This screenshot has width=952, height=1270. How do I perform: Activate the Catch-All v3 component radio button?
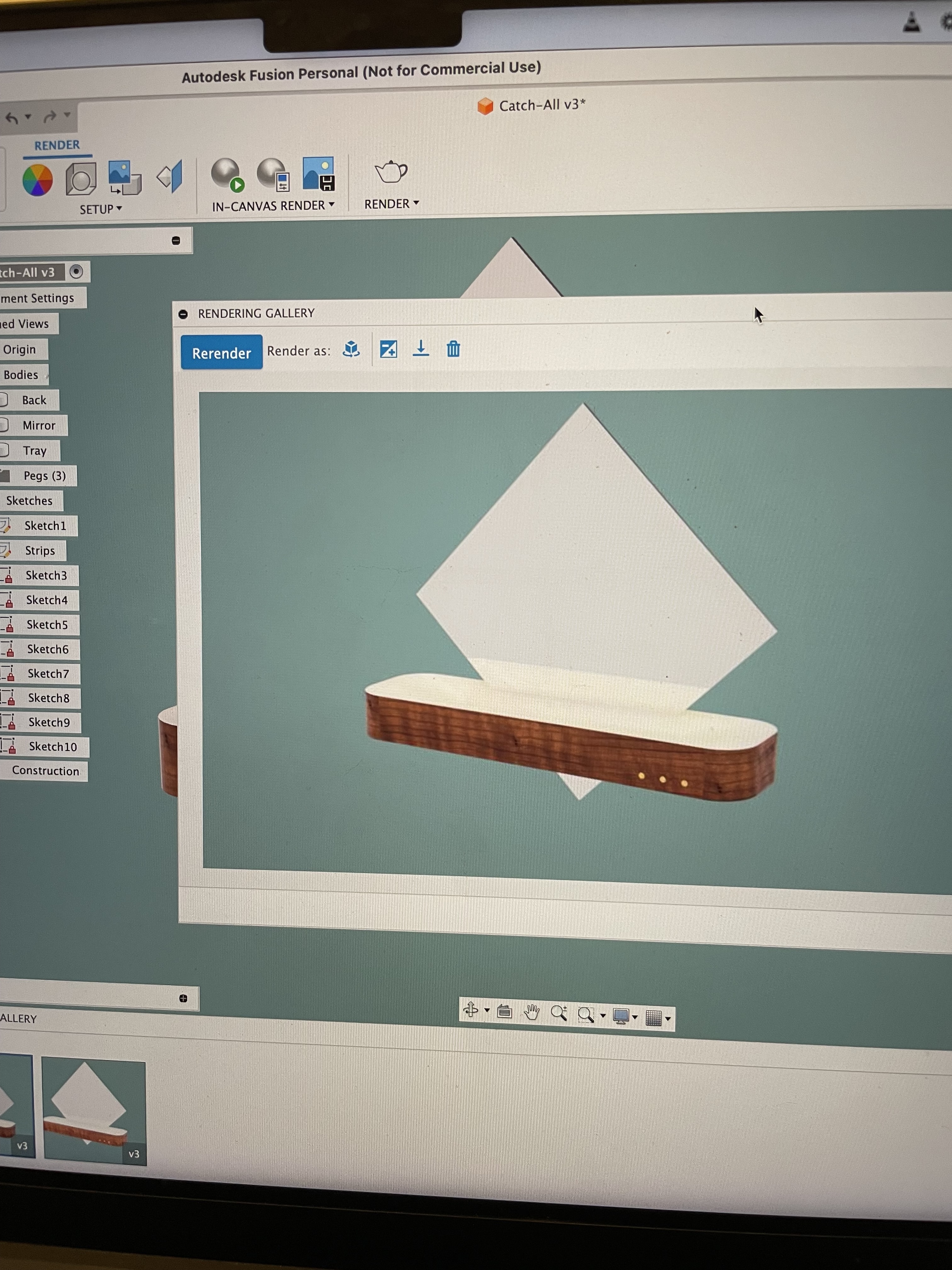pyautogui.click(x=76, y=272)
